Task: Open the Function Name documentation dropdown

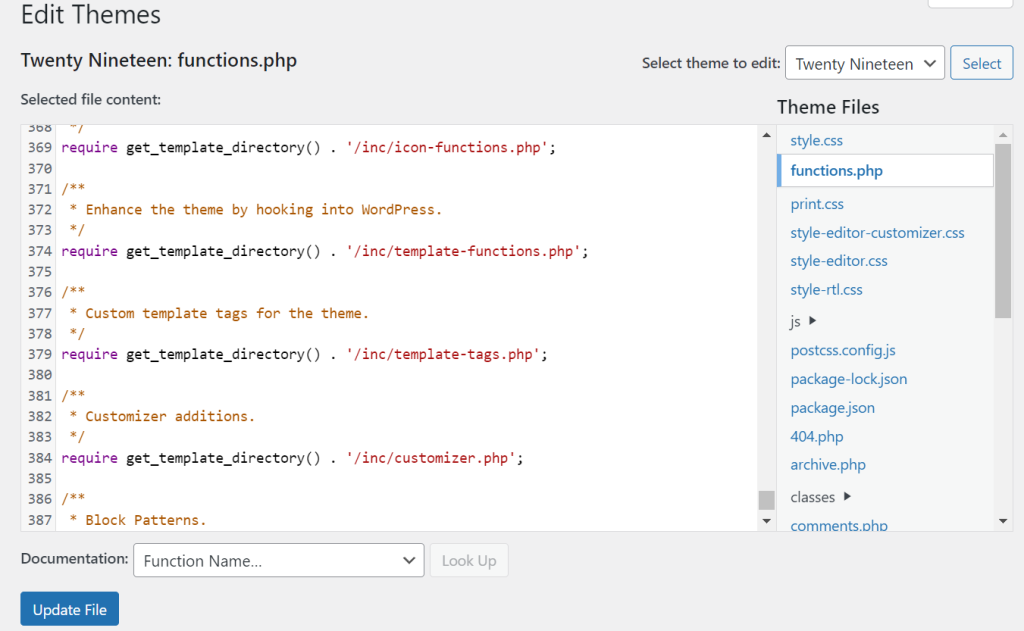Action: coord(278,560)
